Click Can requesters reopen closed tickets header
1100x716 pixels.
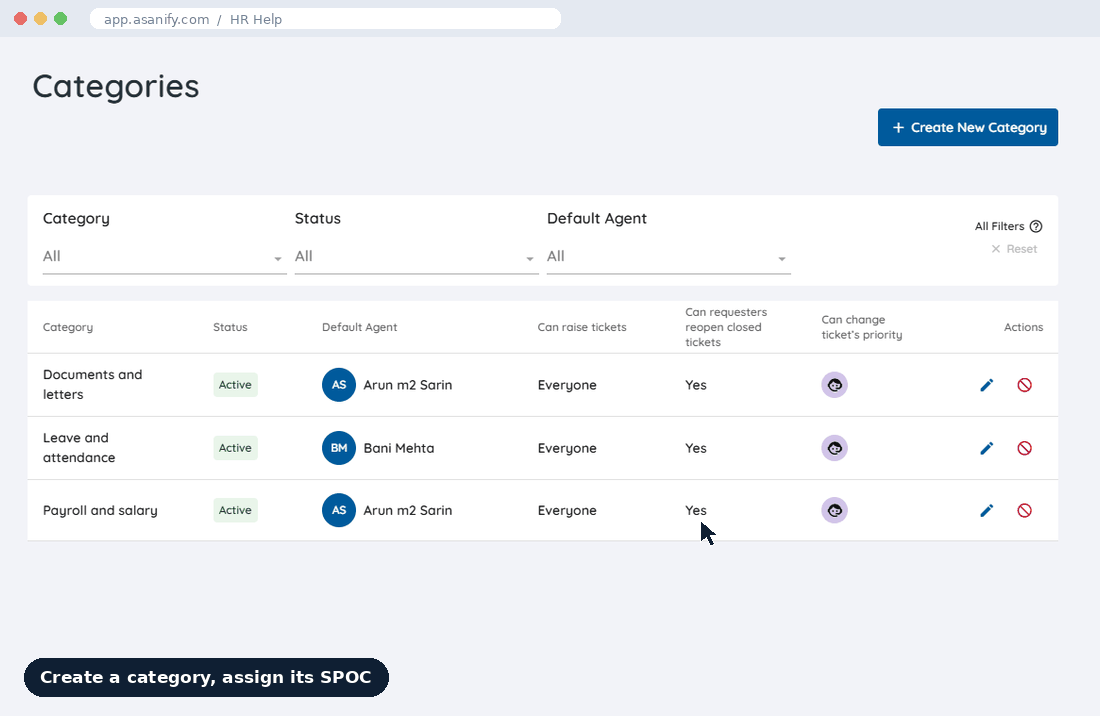pyautogui.click(x=726, y=327)
